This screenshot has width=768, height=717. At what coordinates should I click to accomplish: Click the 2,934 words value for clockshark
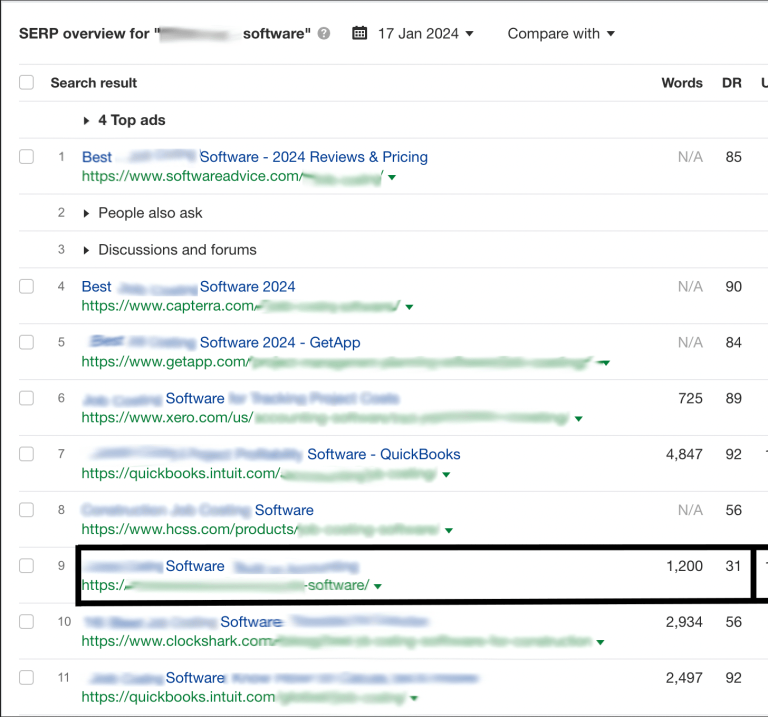[x=684, y=621]
